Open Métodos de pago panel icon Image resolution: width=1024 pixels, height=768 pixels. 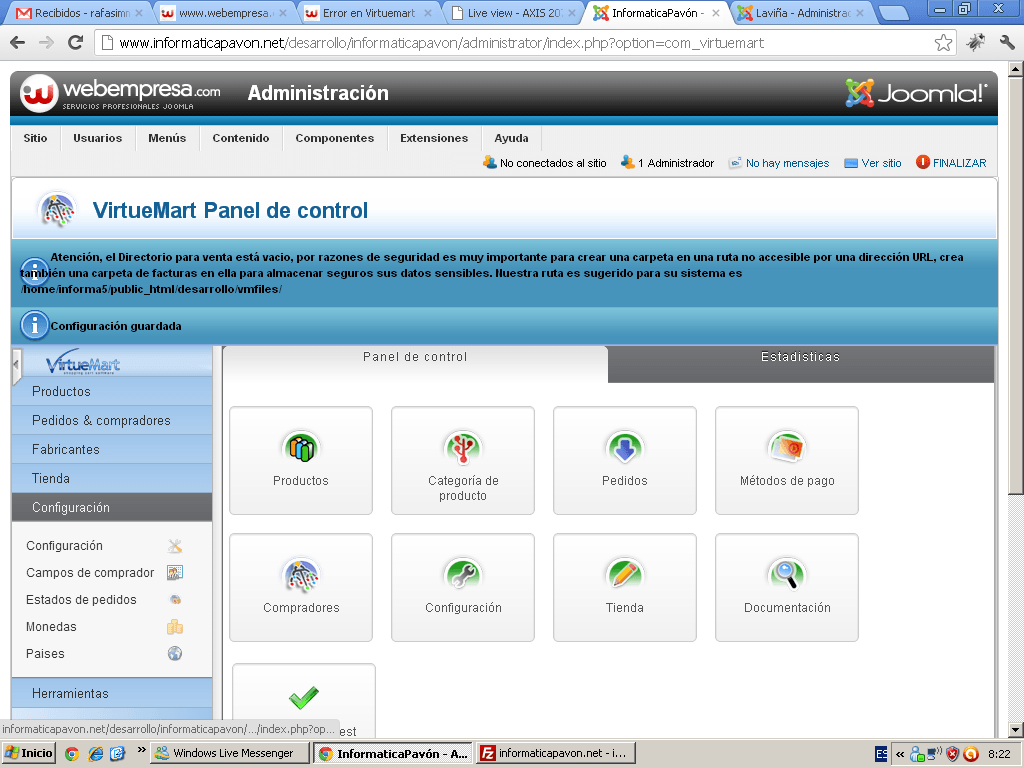[787, 460]
